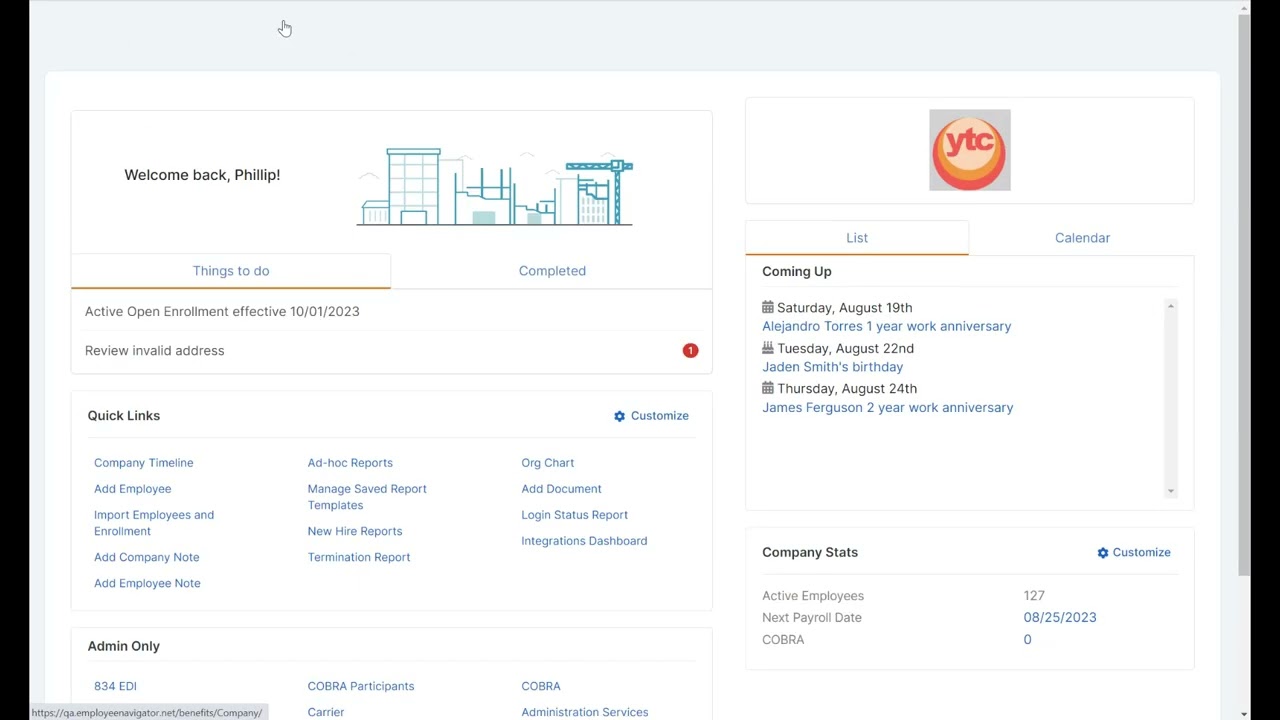Customize the Company Stats panel
Image resolution: width=1280 pixels, height=720 pixels.
[1134, 553]
